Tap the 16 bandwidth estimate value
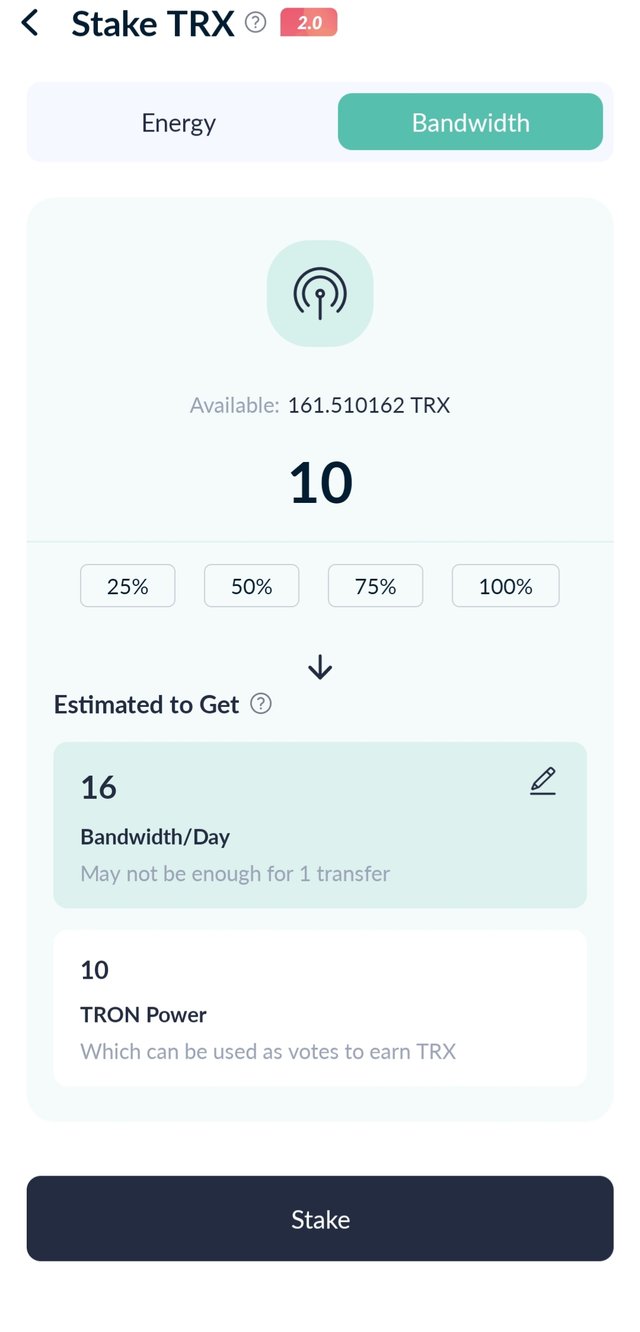 pos(99,787)
